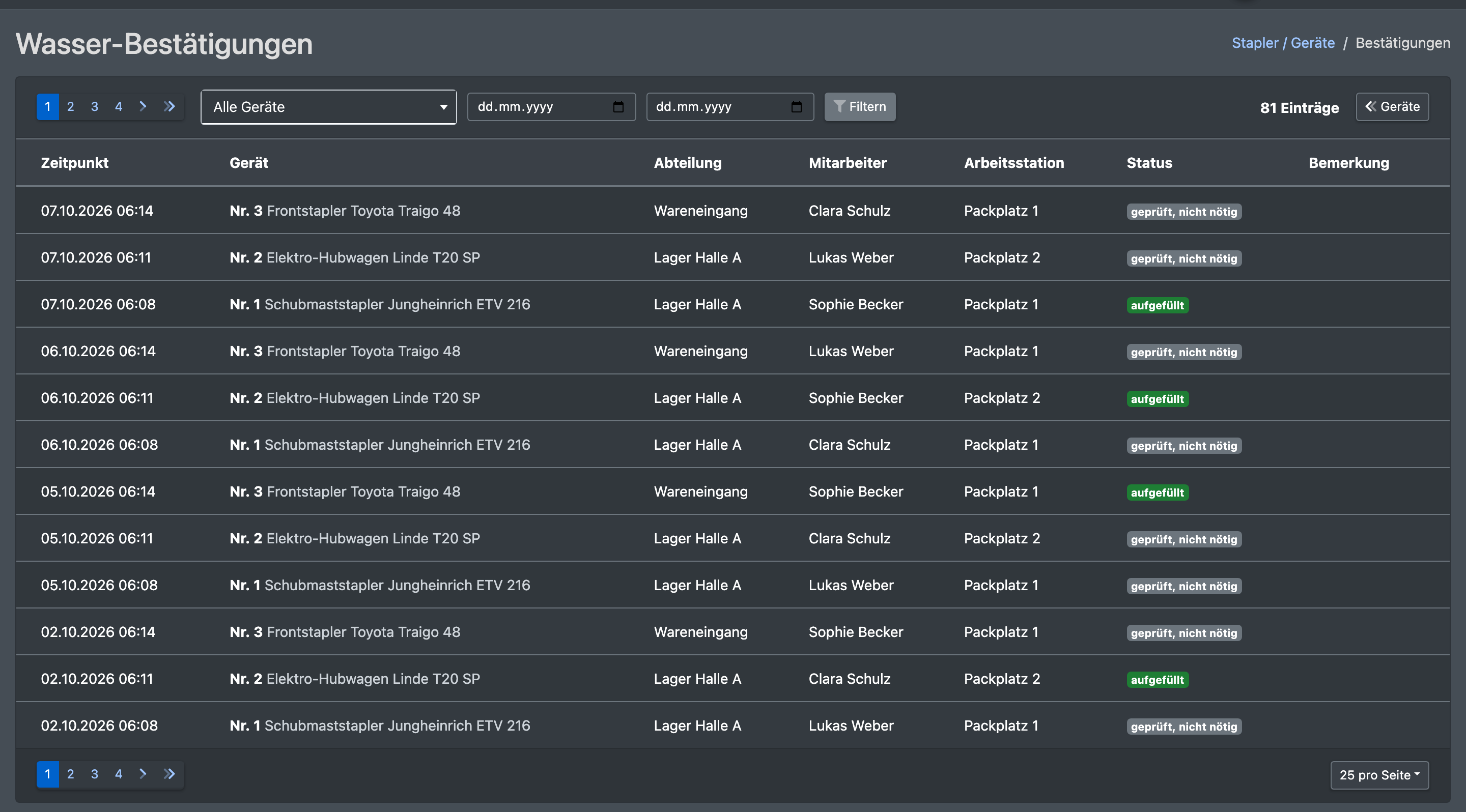Click the Gerät column header
The height and width of the screenshot is (812, 1466).
click(x=249, y=163)
